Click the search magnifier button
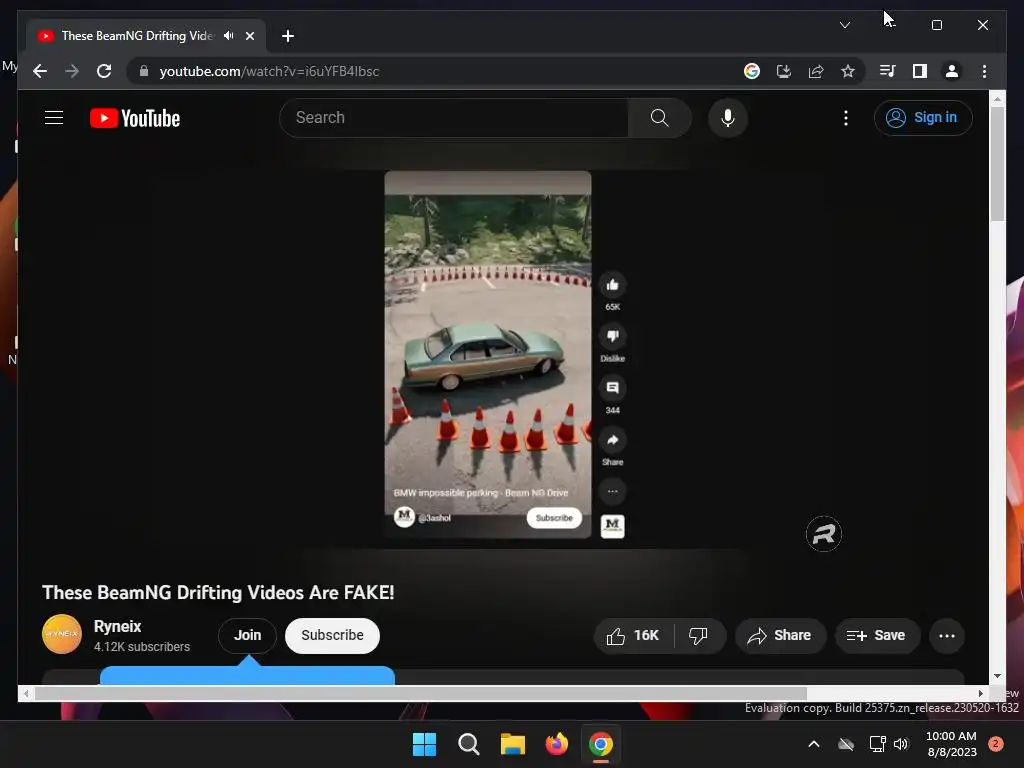 coord(660,118)
